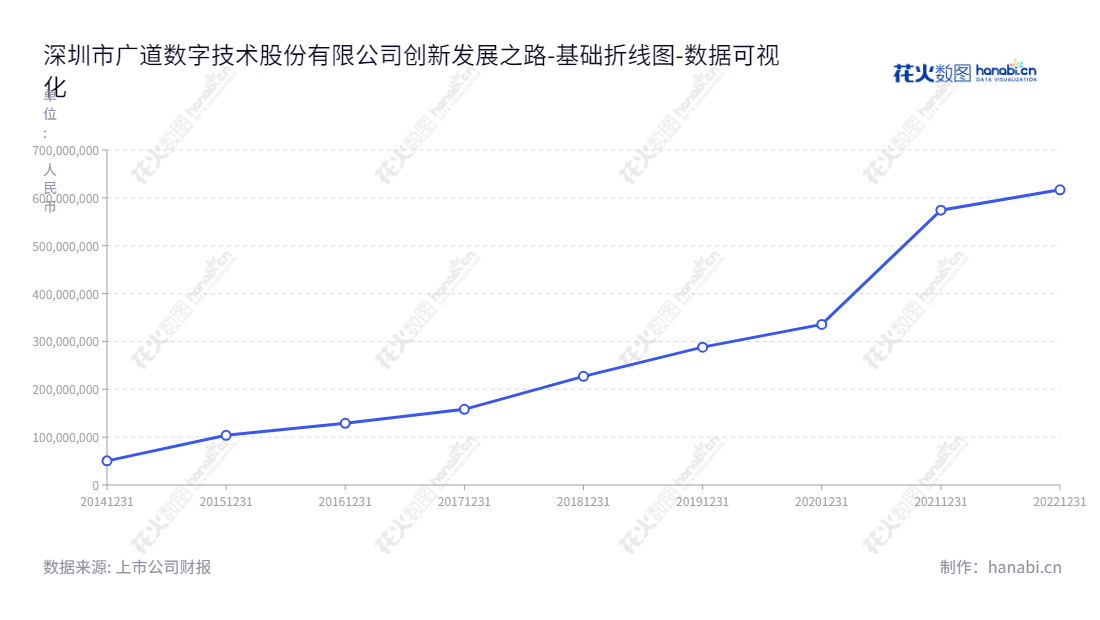This screenshot has height=620, width=1100.
Task: Click the y-axis label 400,000,000
Action: coord(65,295)
